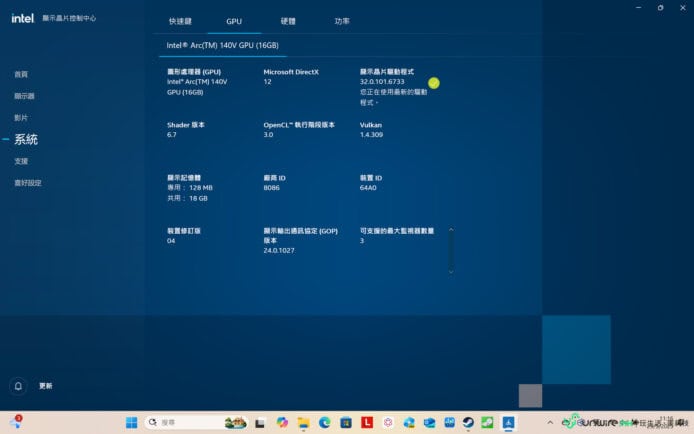Select 系統 in the sidebar
This screenshot has height=434, width=694.
[x=26, y=139]
